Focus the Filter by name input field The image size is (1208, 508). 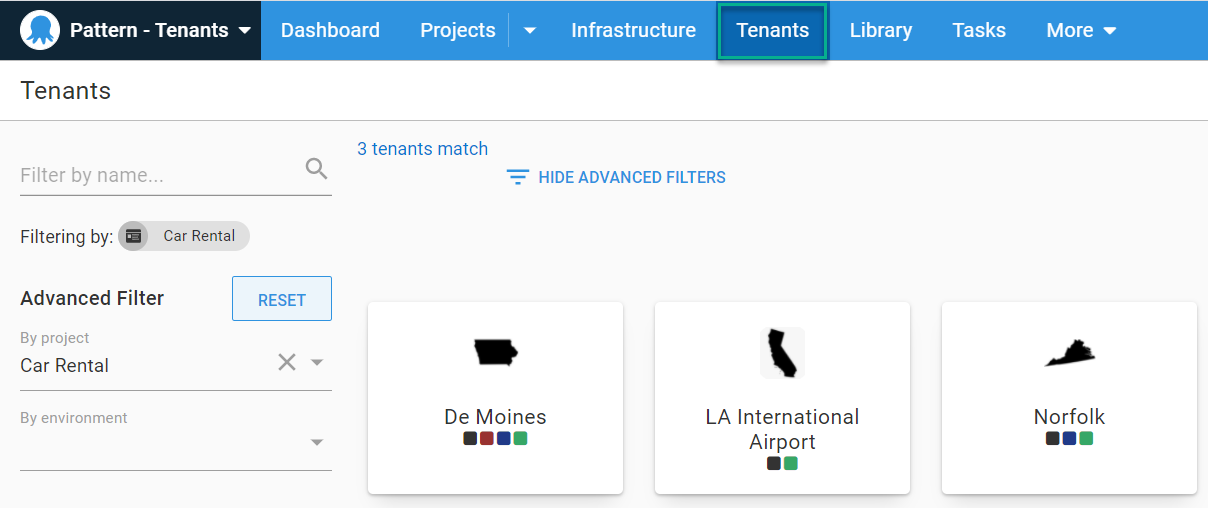click(160, 175)
